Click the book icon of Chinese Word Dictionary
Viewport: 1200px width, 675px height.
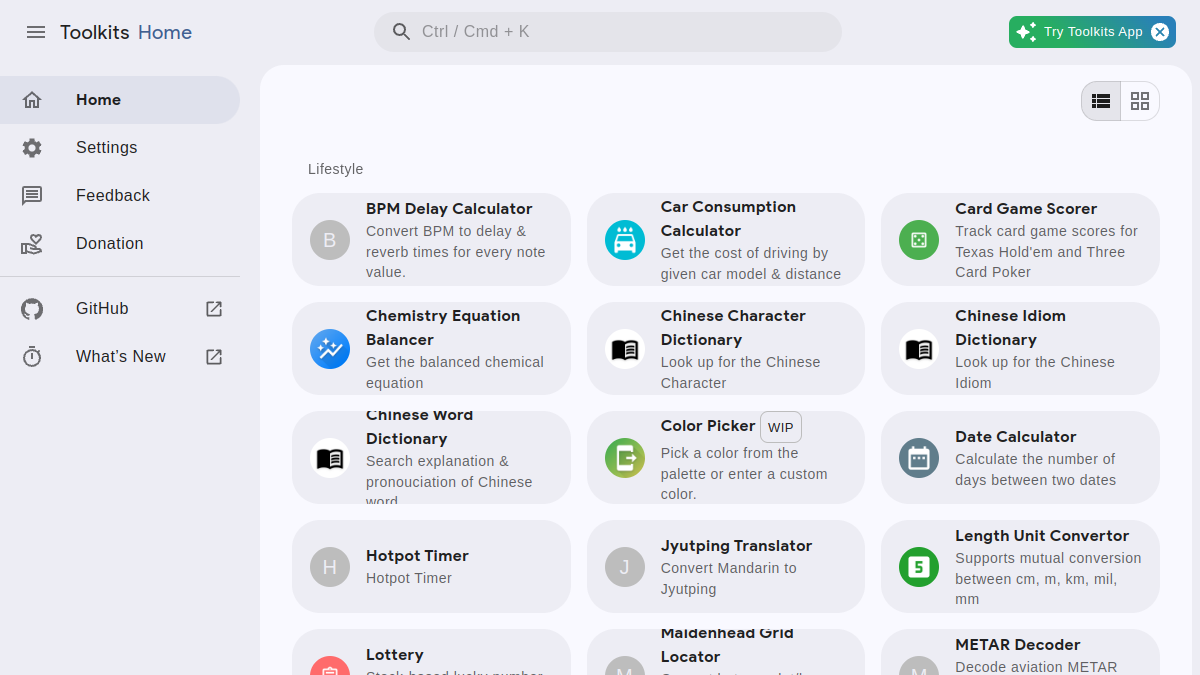330,458
